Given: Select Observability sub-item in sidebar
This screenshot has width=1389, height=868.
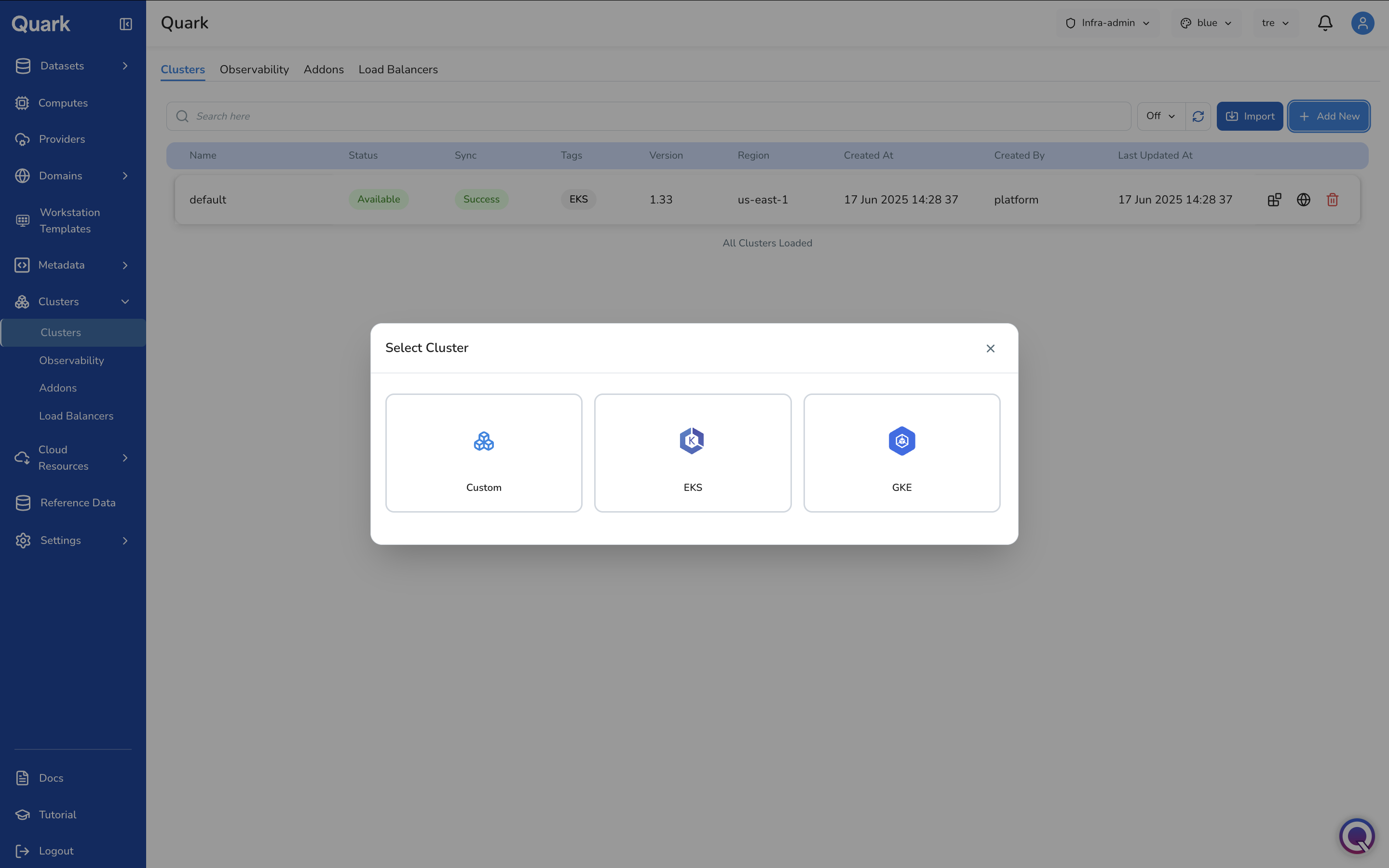Looking at the screenshot, I should point(71,361).
